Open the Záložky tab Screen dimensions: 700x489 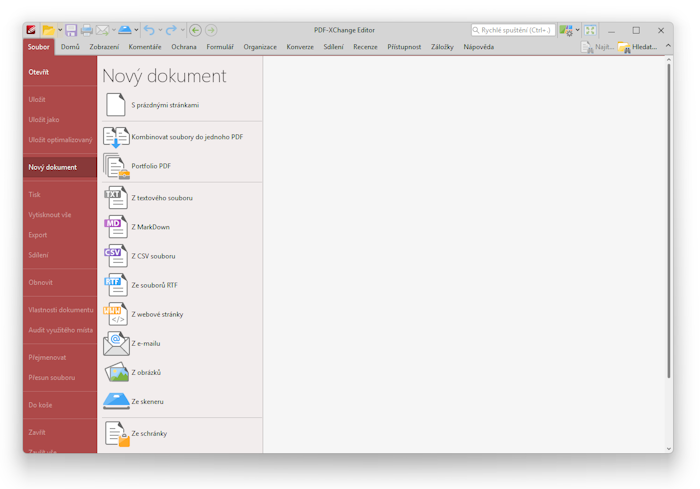point(442,47)
